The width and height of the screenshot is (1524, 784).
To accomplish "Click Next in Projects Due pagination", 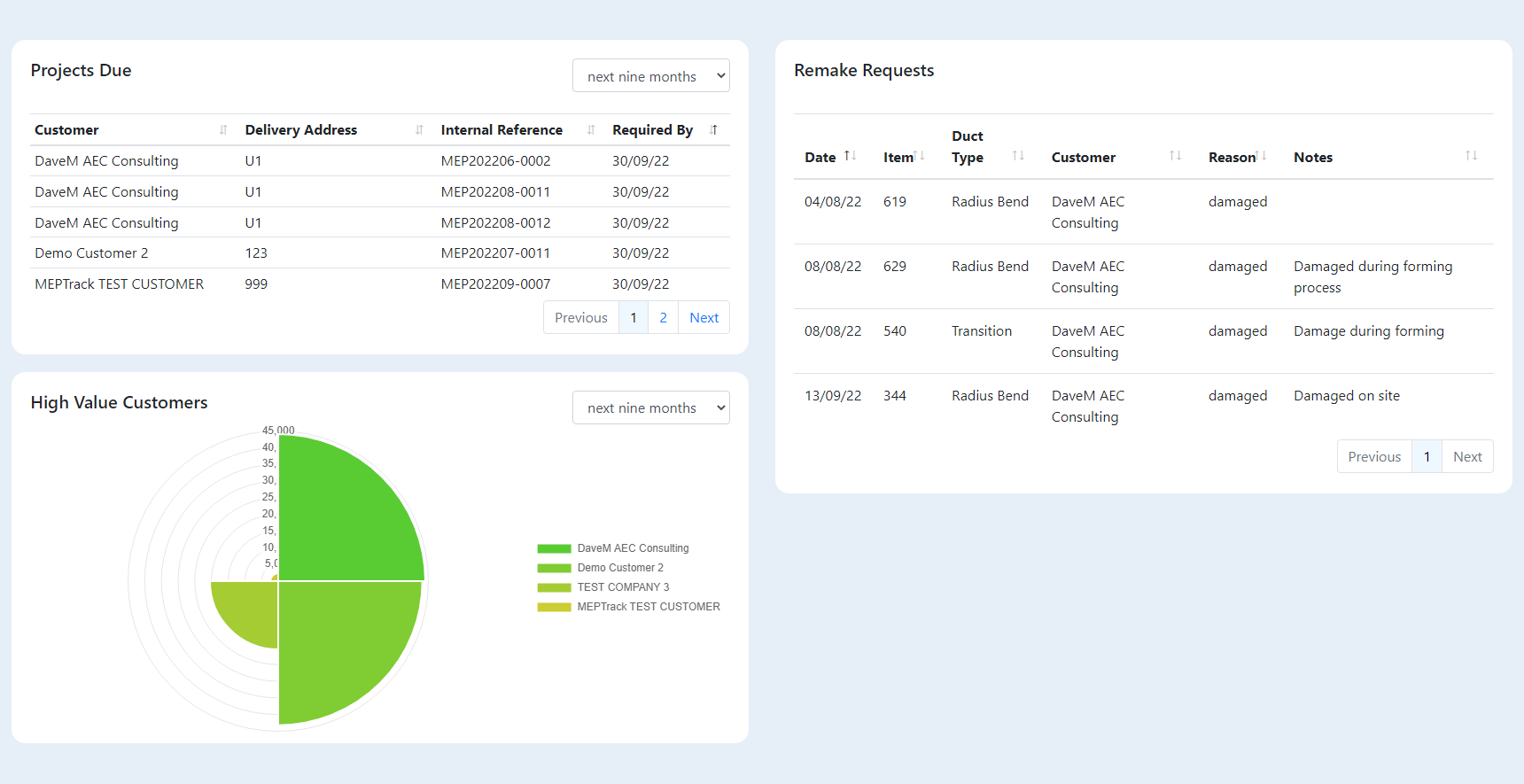I will [x=704, y=318].
